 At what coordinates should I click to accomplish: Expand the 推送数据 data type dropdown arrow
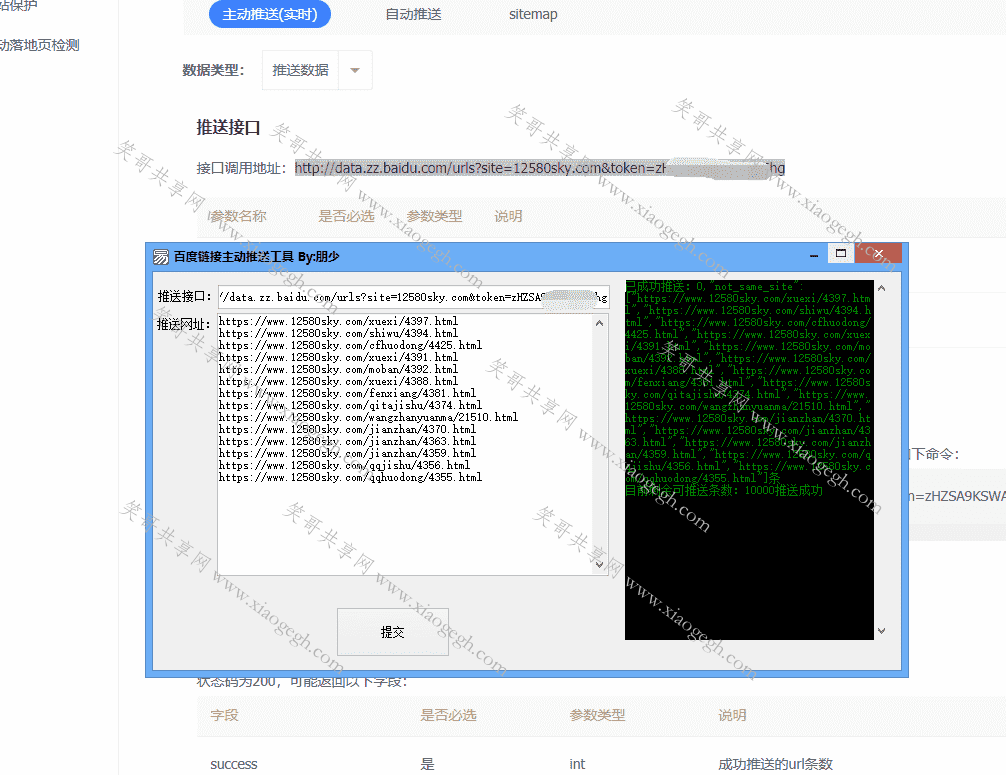click(x=355, y=70)
